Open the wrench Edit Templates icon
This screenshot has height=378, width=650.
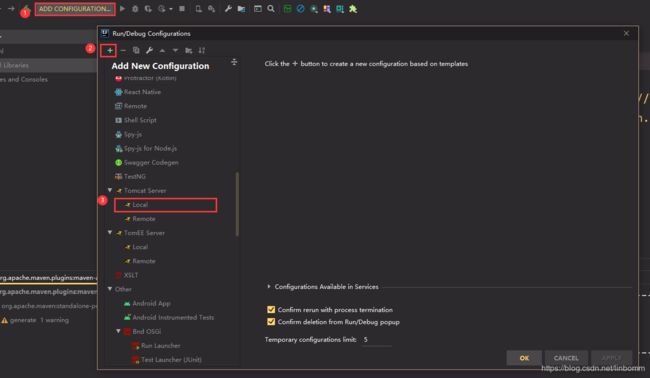[x=149, y=51]
